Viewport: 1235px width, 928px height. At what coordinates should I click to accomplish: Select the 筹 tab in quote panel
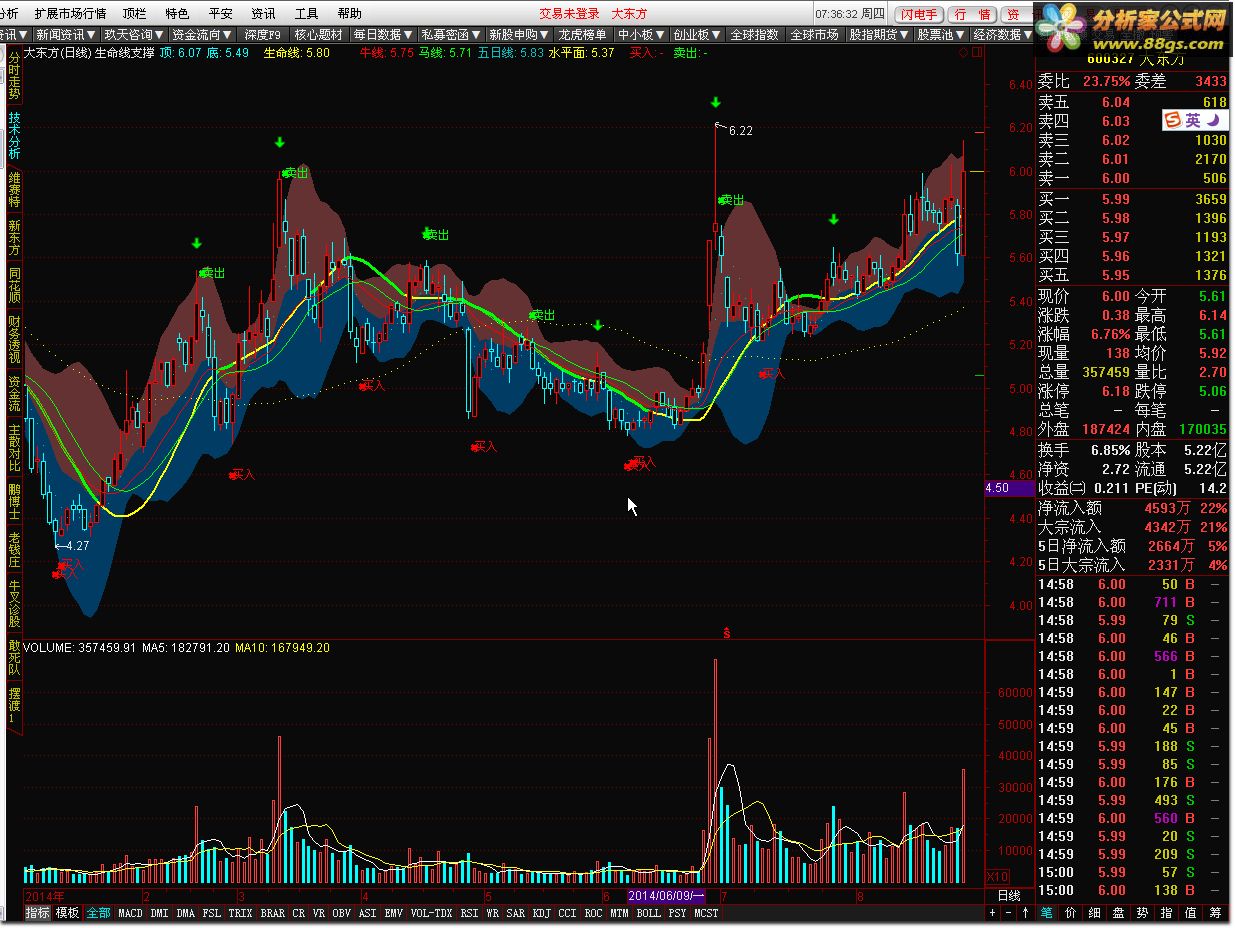tap(1214, 913)
